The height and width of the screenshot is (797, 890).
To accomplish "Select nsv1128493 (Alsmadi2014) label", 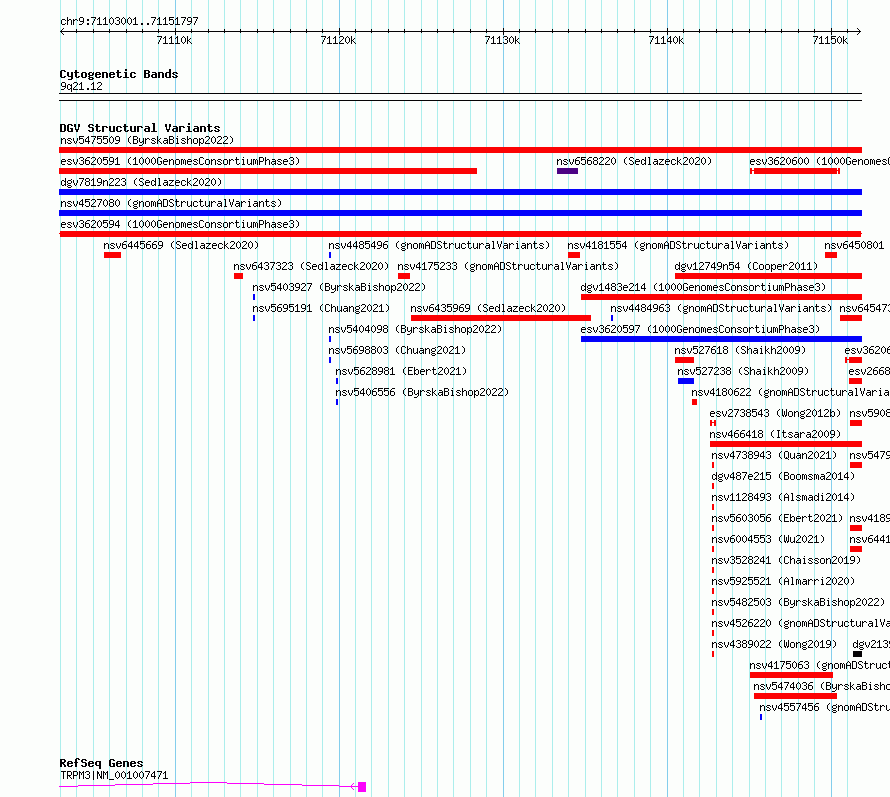I will pyautogui.click(x=783, y=497).
